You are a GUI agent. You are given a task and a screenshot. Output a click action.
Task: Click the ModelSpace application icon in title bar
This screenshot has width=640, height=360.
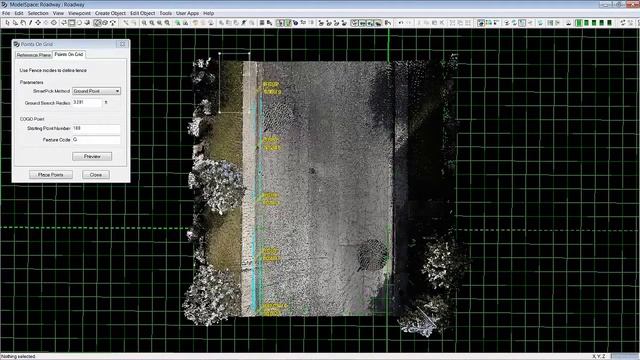4,4
